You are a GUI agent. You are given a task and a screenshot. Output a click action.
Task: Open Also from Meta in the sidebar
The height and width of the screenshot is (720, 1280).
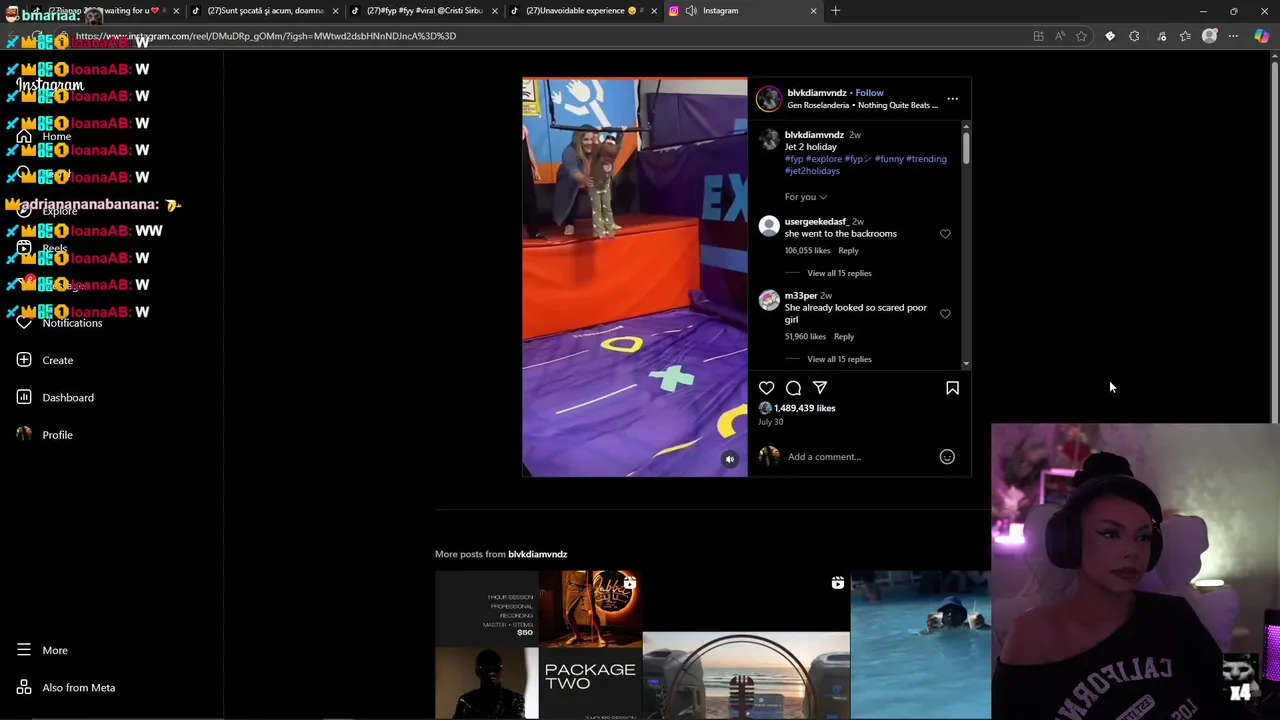(66, 688)
